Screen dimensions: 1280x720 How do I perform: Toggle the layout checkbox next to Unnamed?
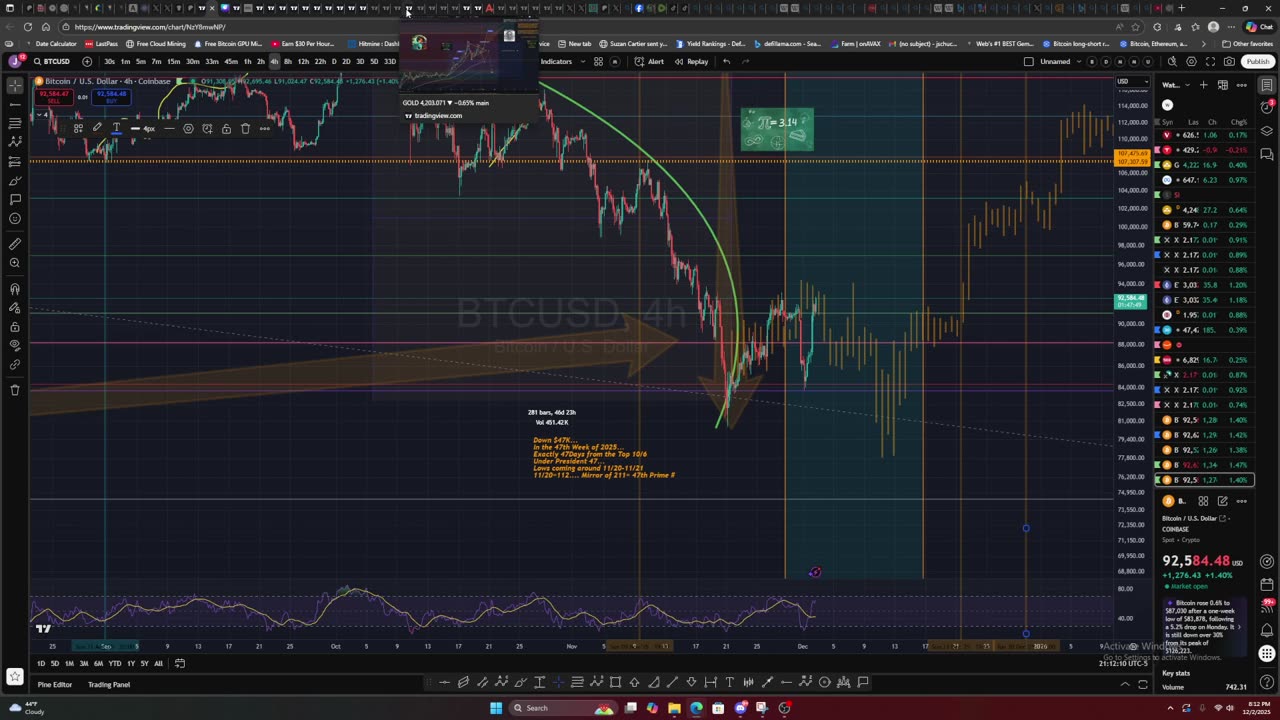pyautogui.click(x=1028, y=62)
